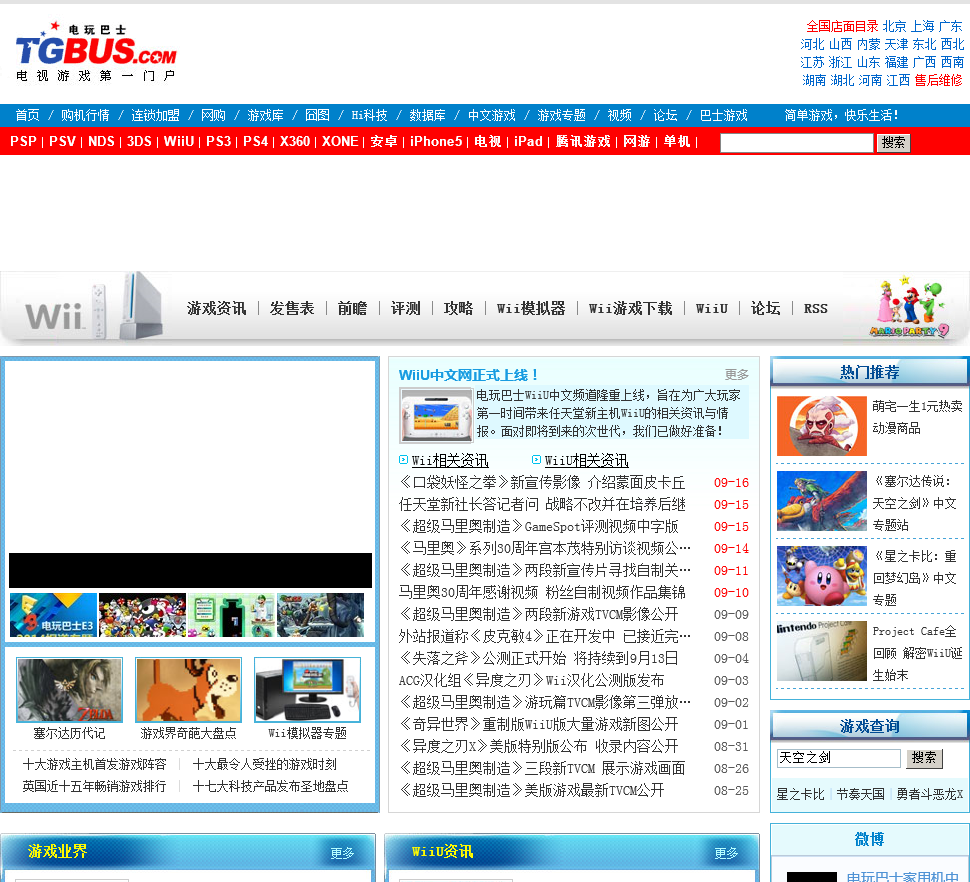970x882 pixels.
Task: Open 中文游戏 in the navigation bar
Action: click(x=492, y=115)
